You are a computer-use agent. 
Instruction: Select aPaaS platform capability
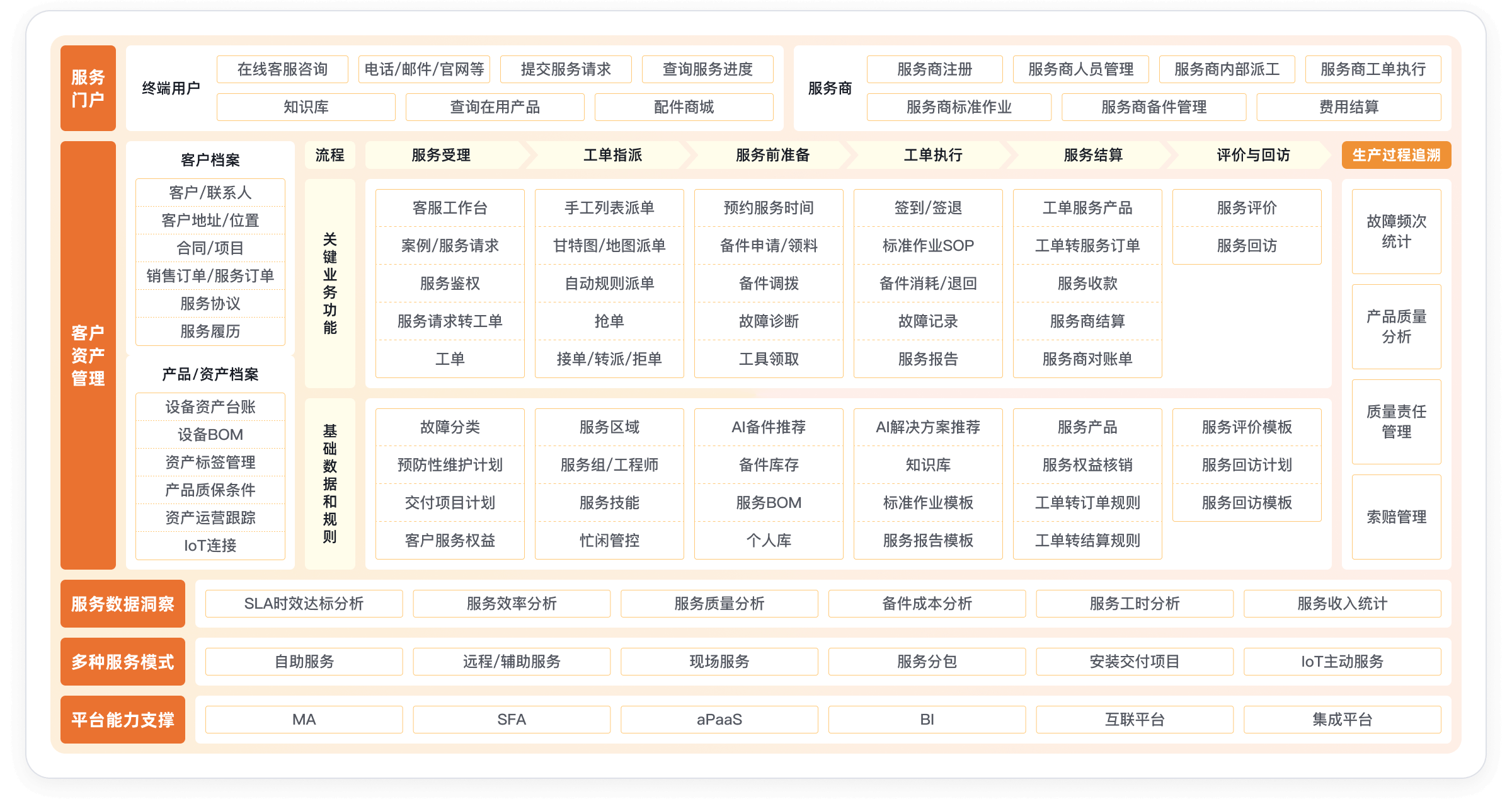click(719, 720)
